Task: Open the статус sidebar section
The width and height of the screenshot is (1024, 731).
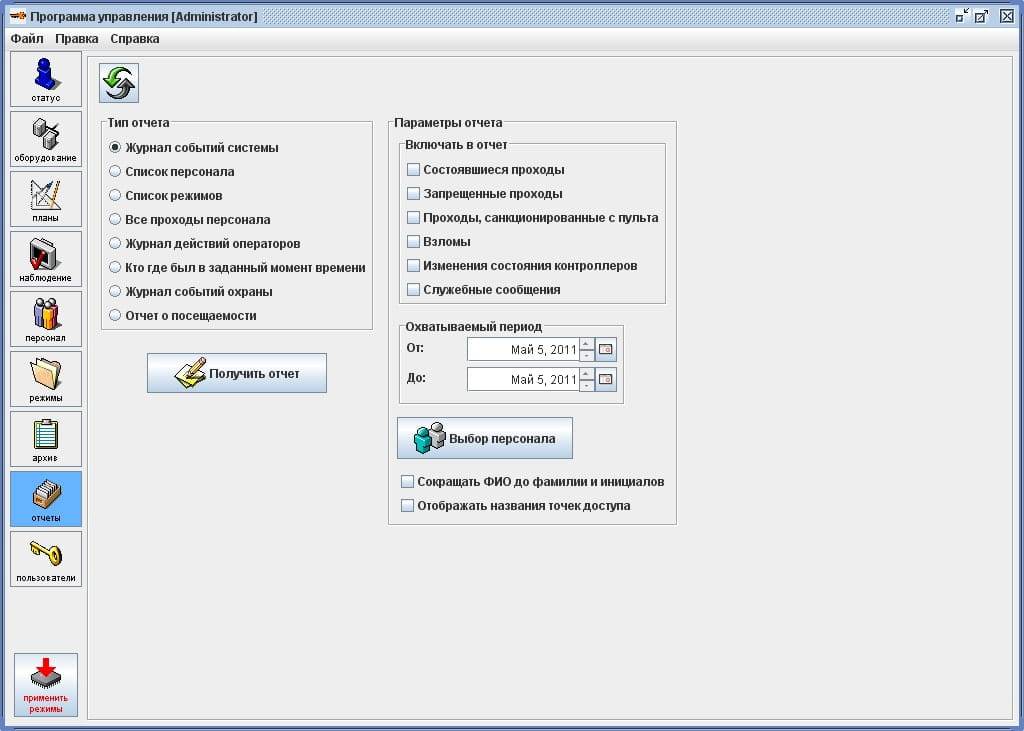Action: coord(46,79)
